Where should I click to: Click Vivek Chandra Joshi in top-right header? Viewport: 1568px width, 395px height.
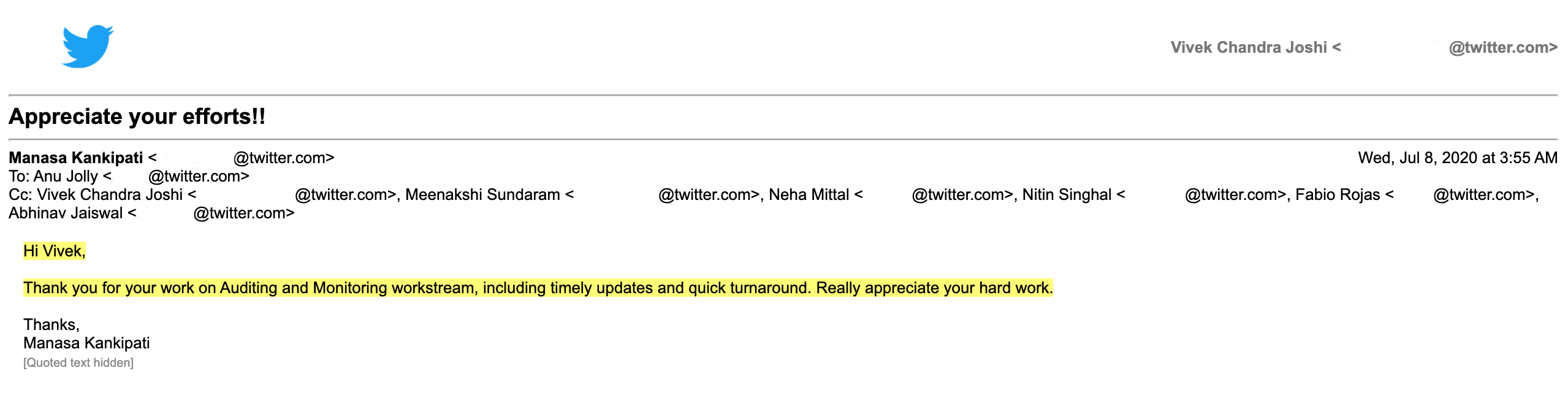coord(1248,47)
